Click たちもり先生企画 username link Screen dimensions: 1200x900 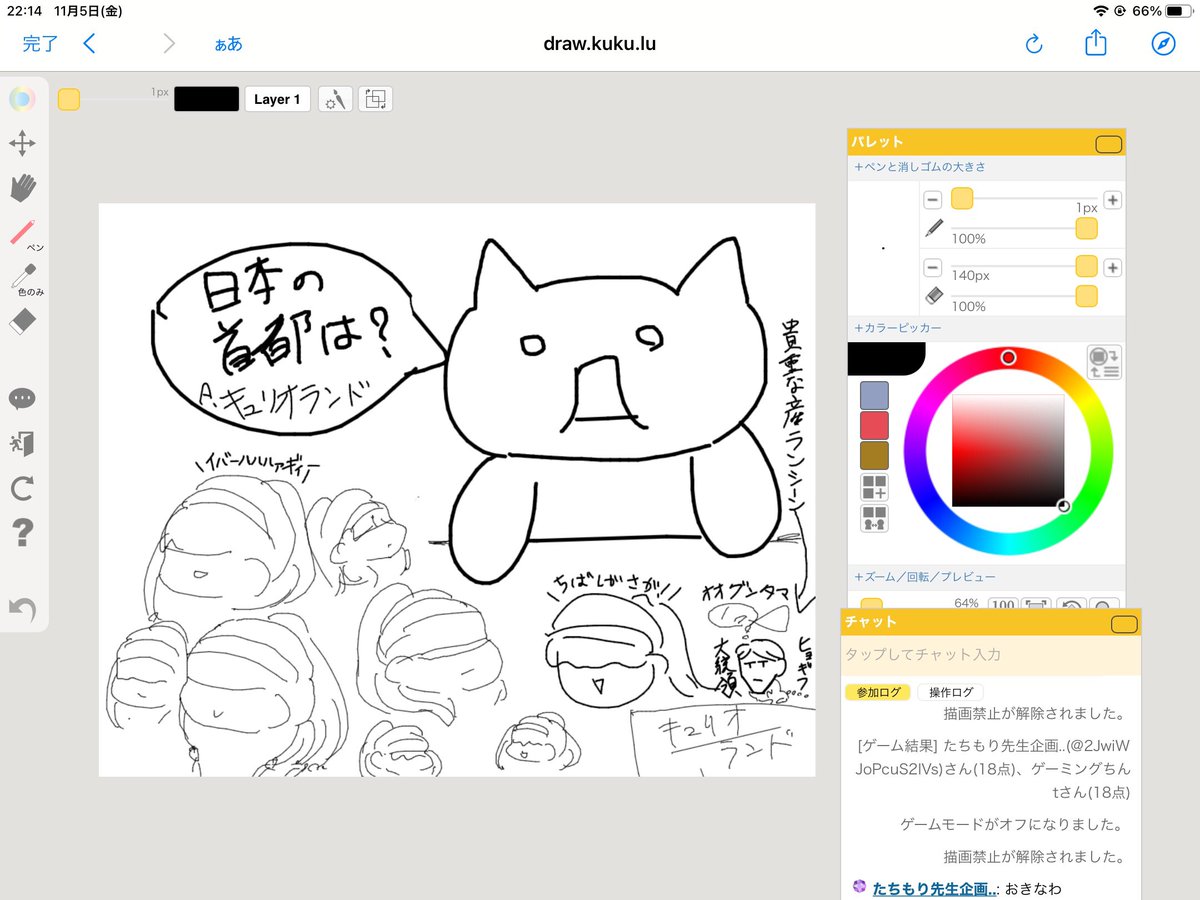pos(934,888)
